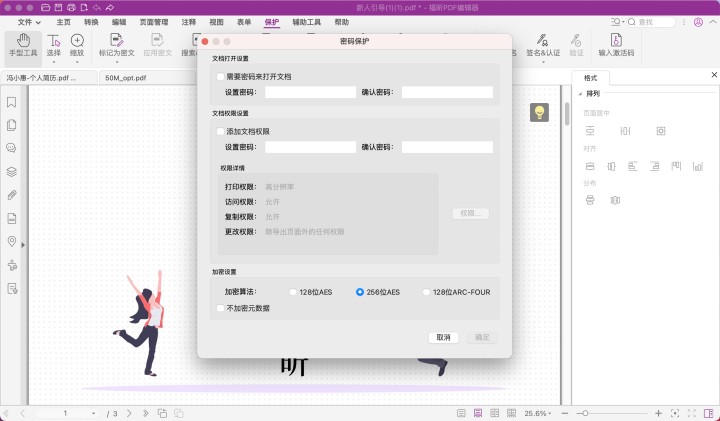Open the attachments paperclip panel in sidebar
Screen dimensions: 720x421
[12, 194]
